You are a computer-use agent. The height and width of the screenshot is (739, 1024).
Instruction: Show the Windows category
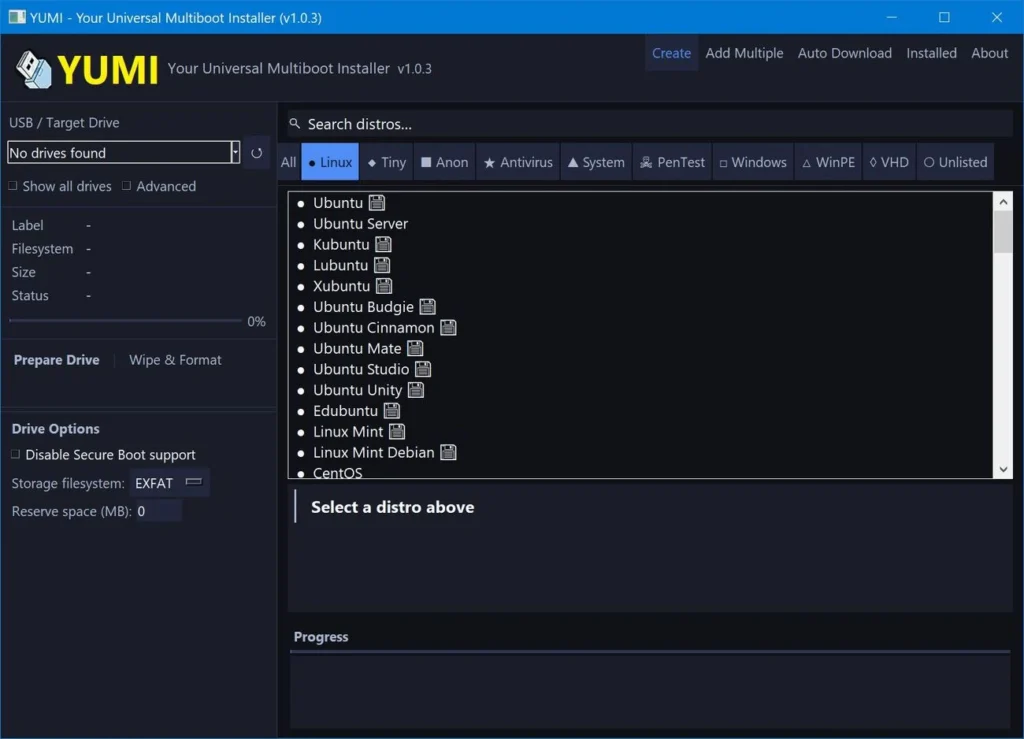[753, 162]
